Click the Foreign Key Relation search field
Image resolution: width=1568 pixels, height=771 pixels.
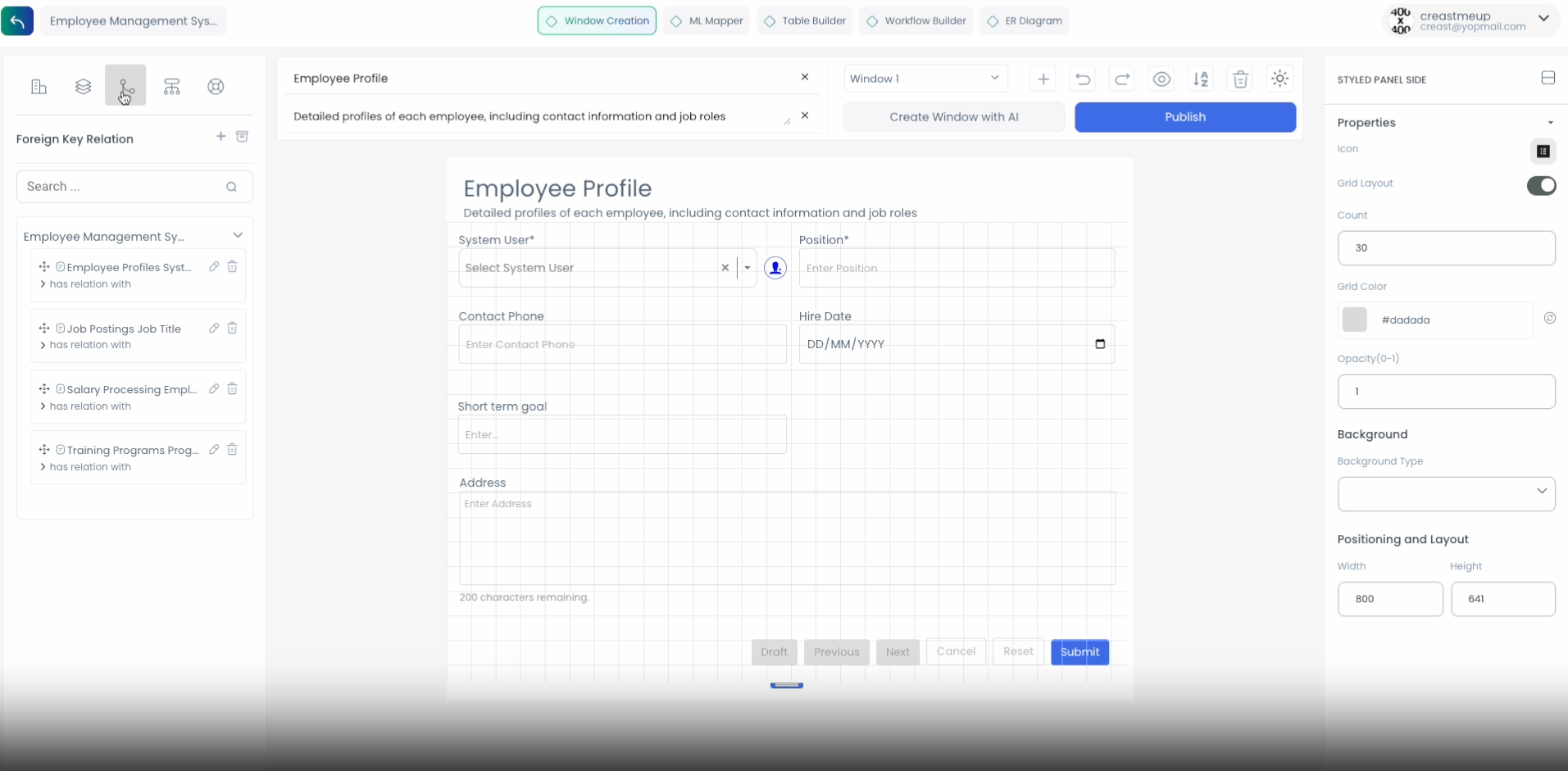tap(123, 187)
